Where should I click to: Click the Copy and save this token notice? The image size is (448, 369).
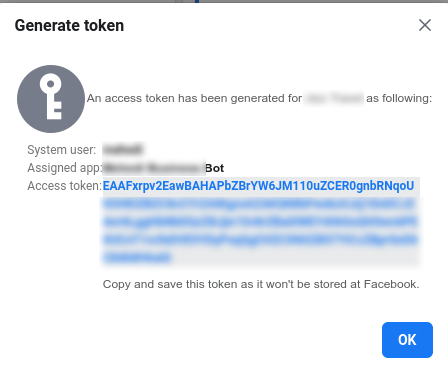(x=261, y=284)
